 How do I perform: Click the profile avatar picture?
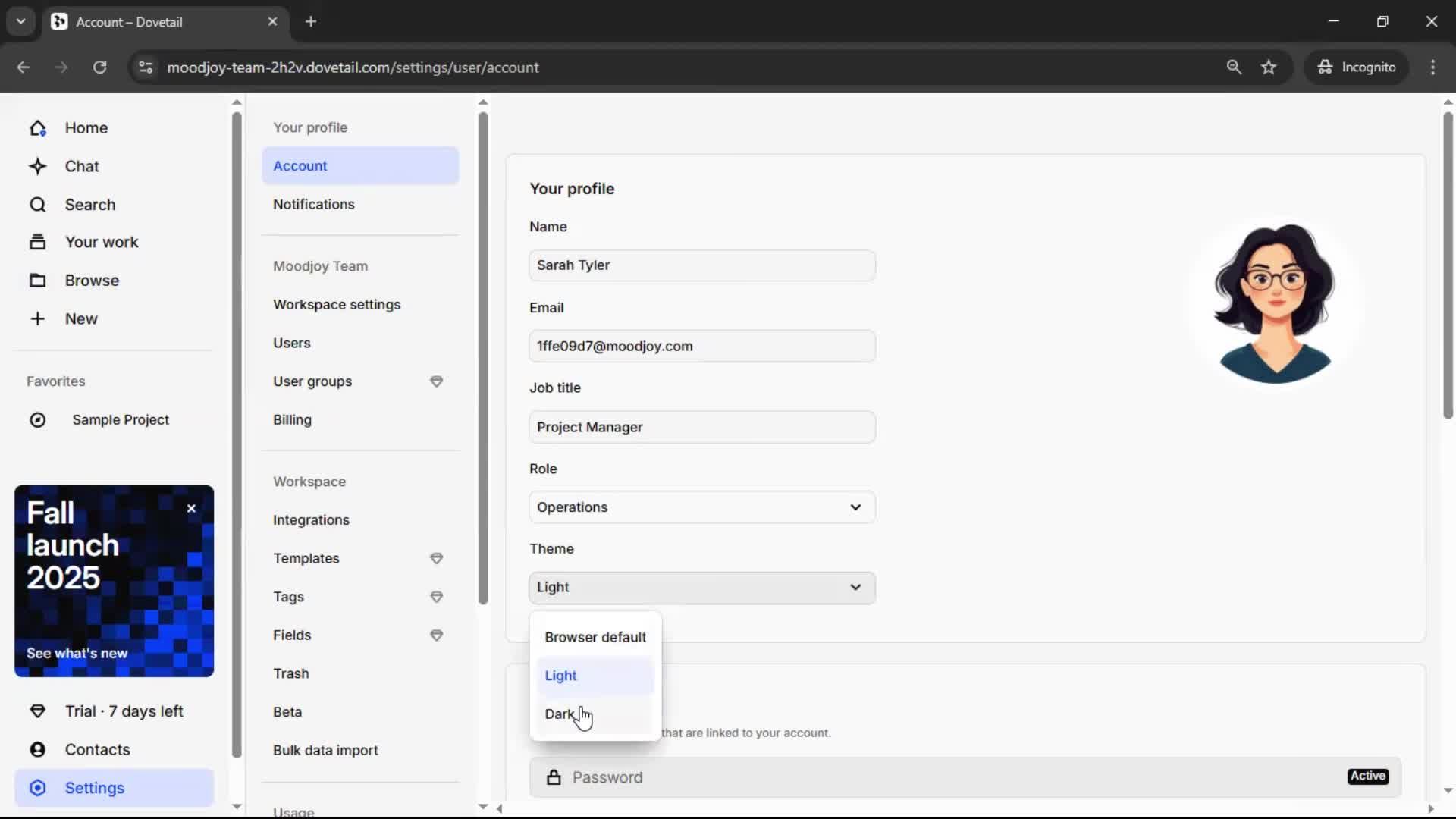1275,303
